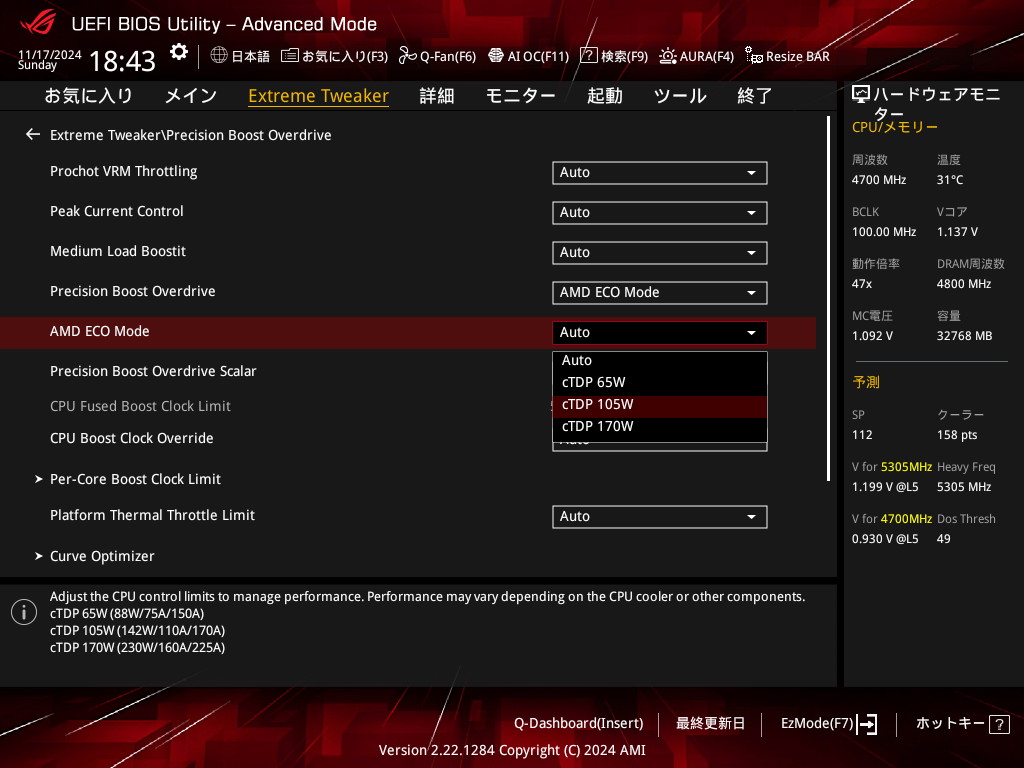1024x768 pixels.
Task: Click 32768 MB capacity value
Action: [965, 336]
